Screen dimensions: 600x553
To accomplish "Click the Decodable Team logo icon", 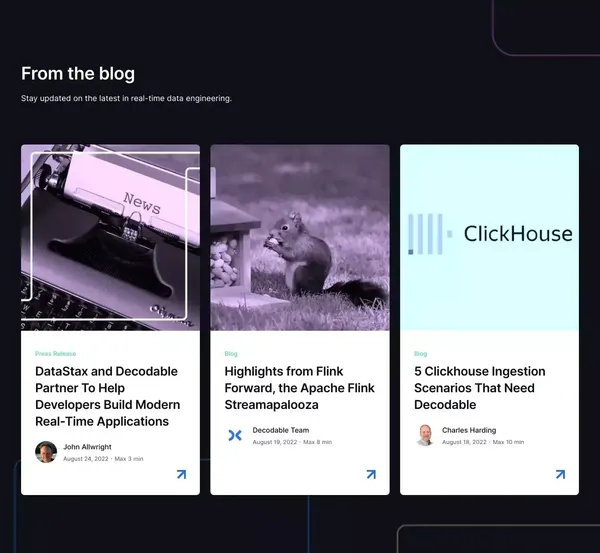I will (x=235, y=435).
